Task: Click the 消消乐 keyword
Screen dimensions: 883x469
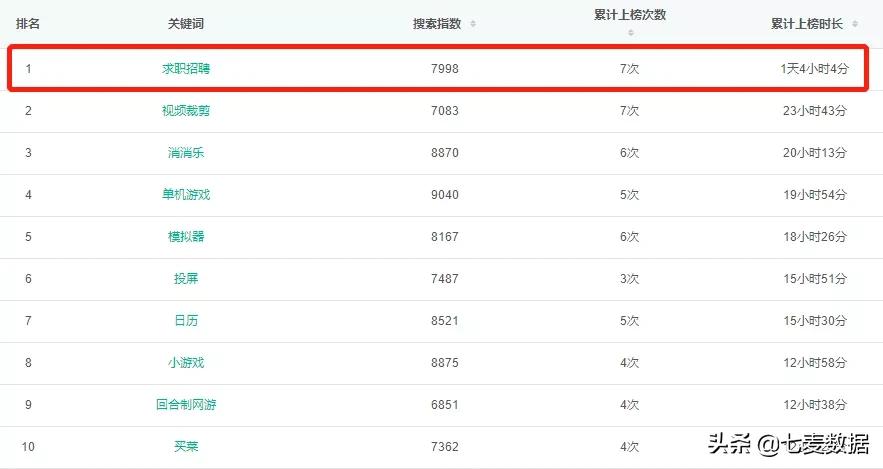Action: tap(186, 153)
